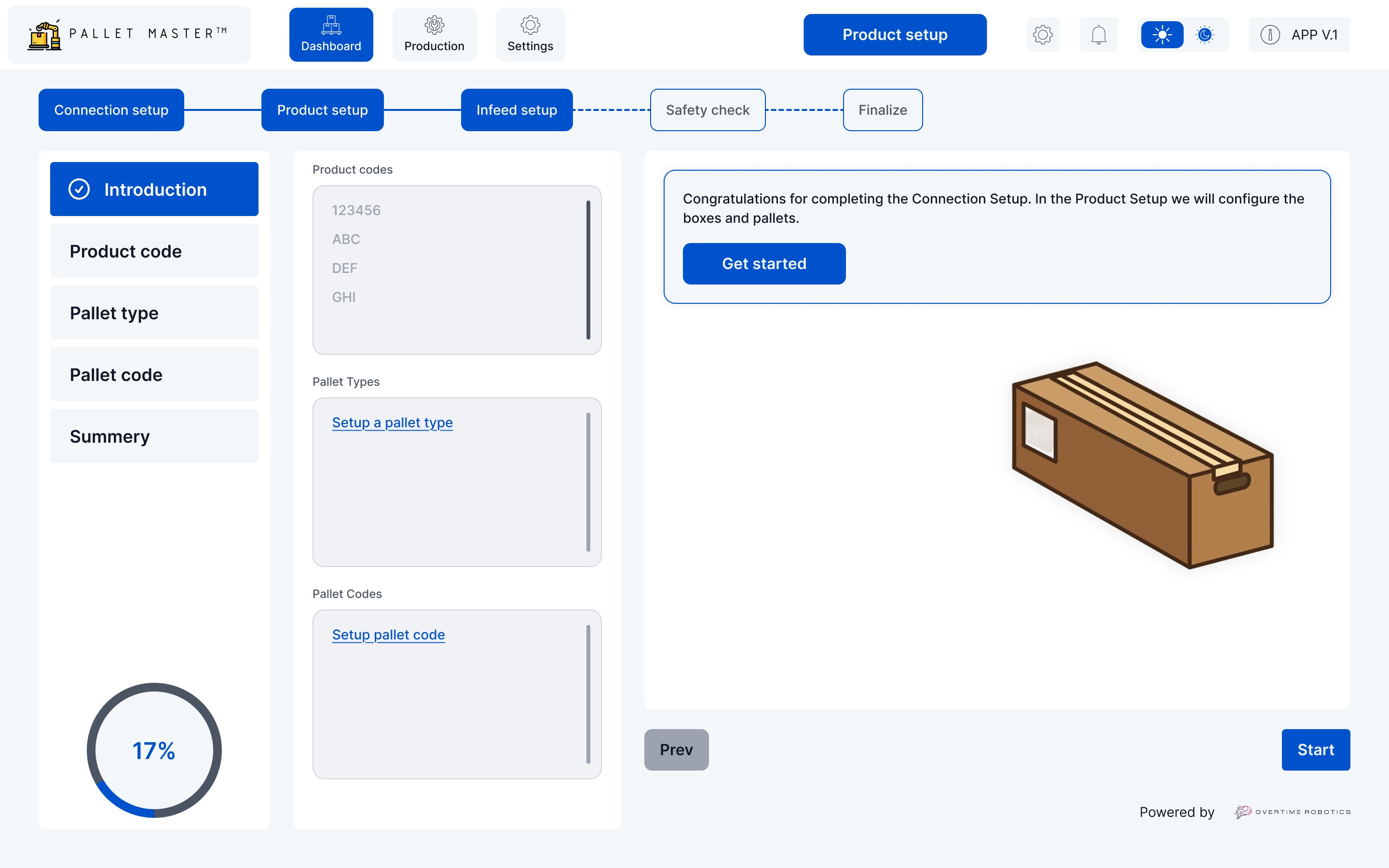Open the Dashboard pallet icon tab
The height and width of the screenshot is (868, 1389).
pyautogui.click(x=331, y=34)
